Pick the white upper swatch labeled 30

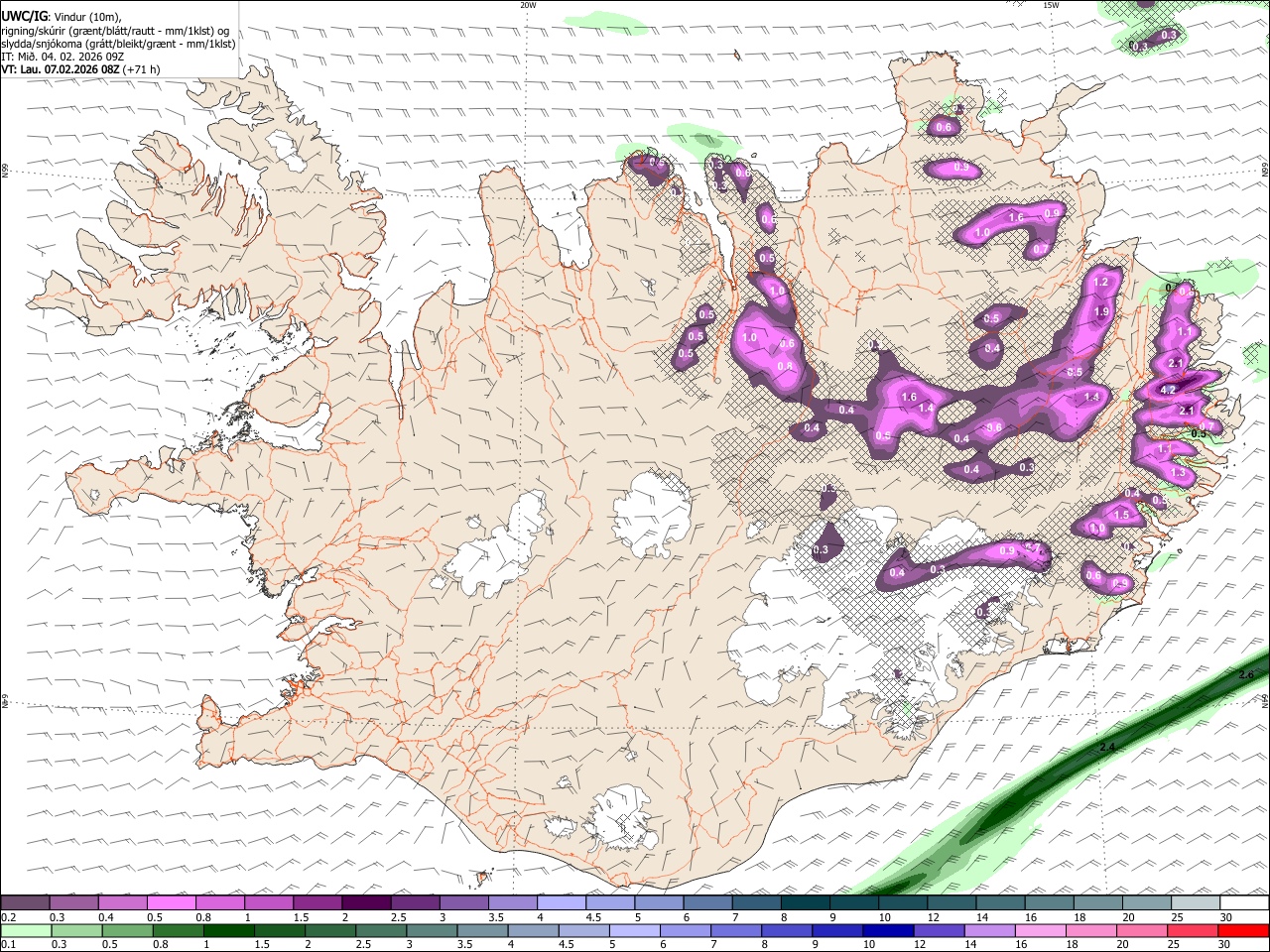click(1245, 903)
